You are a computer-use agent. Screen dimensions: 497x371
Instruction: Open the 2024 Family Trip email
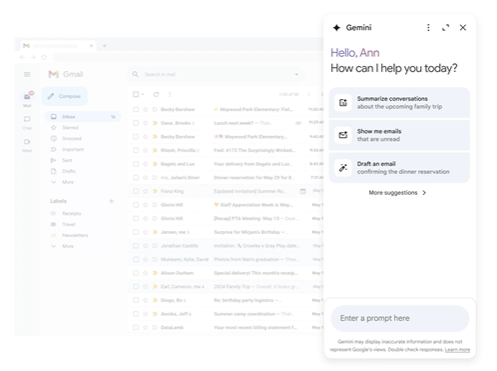225,287
